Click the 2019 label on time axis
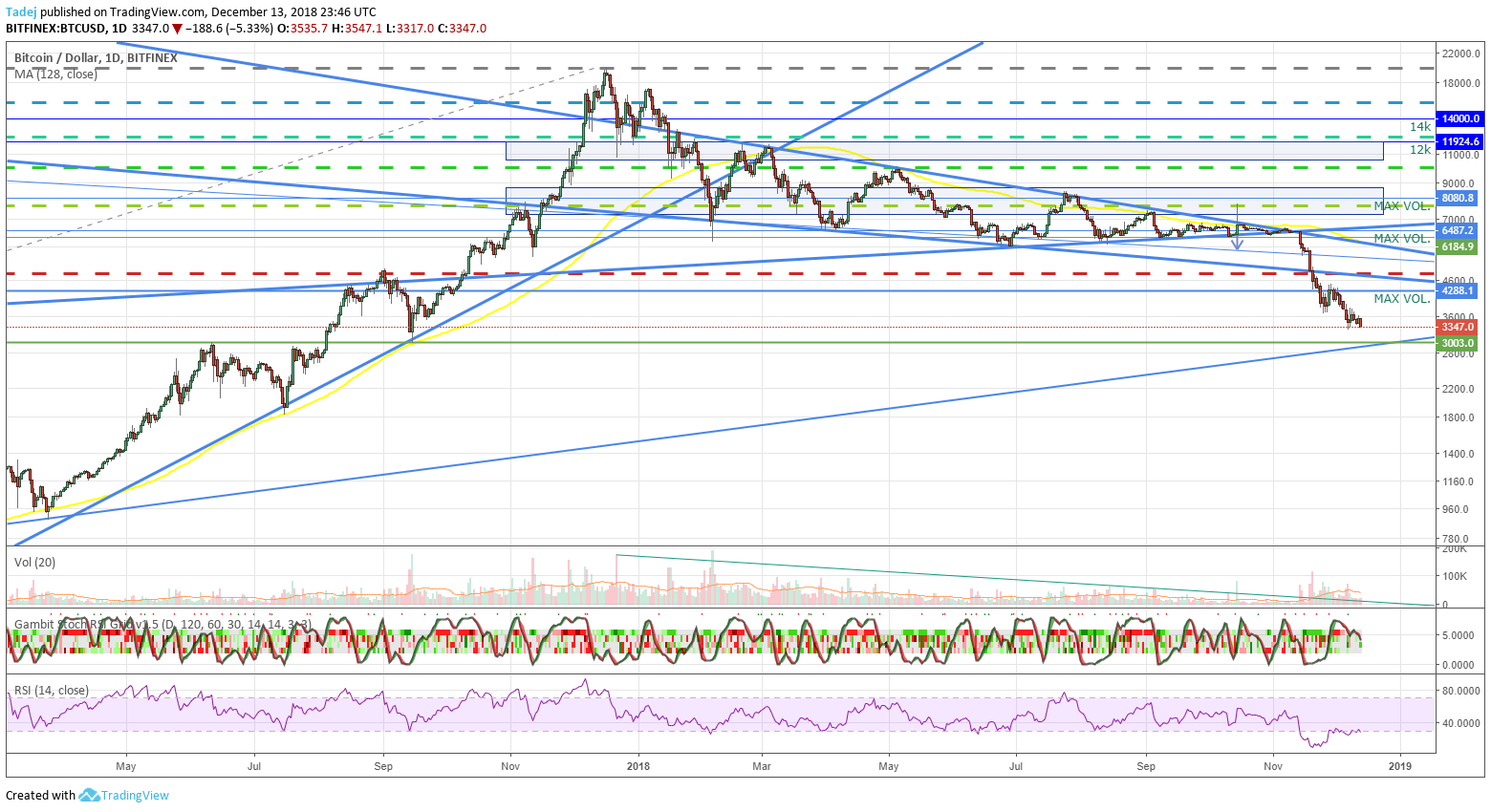 point(1400,766)
